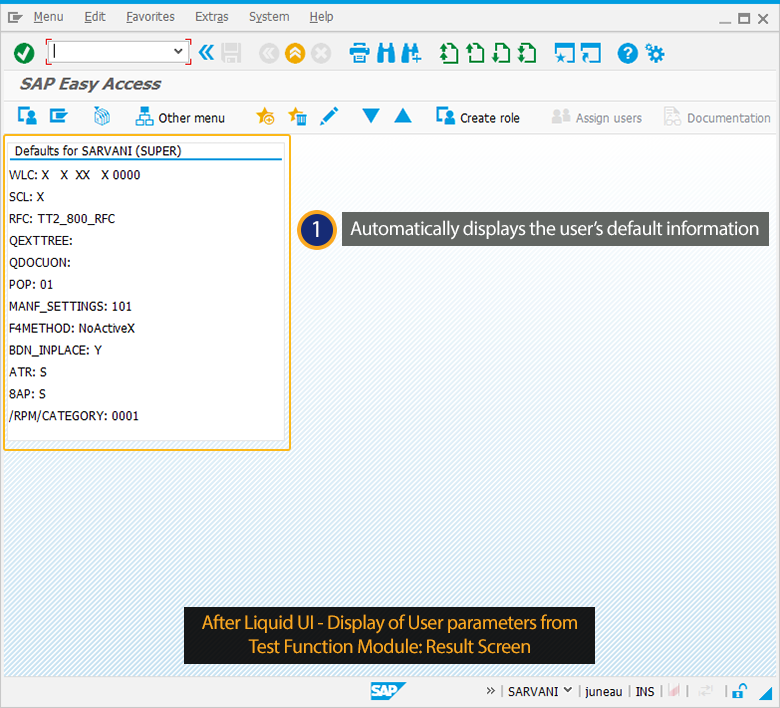Screen dimensions: 780x708
Task: Expand status bar with double arrow
Action: coord(490,691)
